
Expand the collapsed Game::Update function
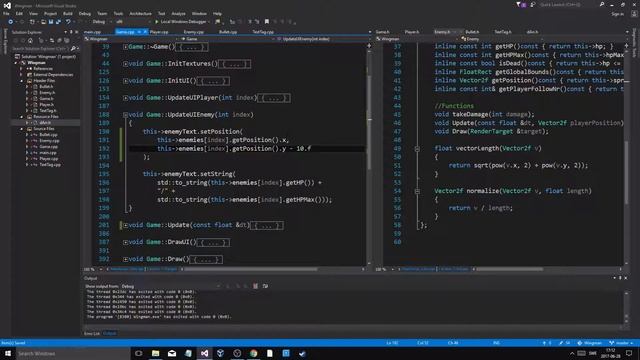click(125, 225)
